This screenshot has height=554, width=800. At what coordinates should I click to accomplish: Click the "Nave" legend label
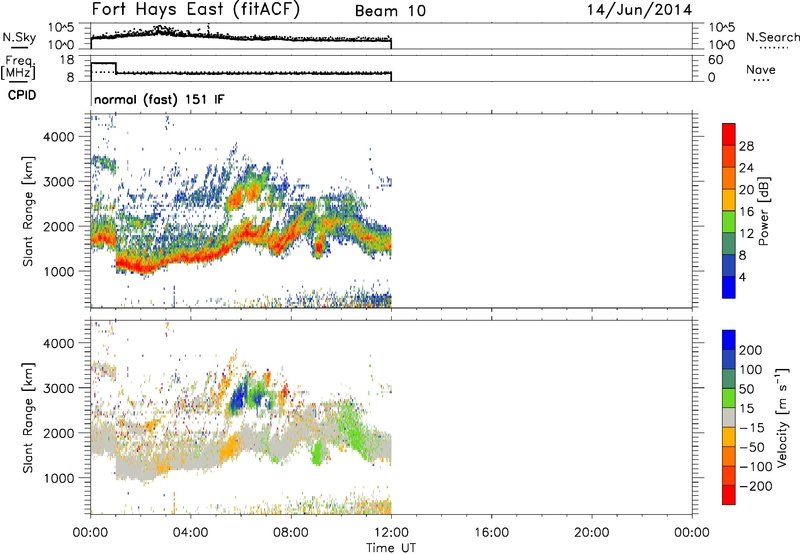coord(761,69)
